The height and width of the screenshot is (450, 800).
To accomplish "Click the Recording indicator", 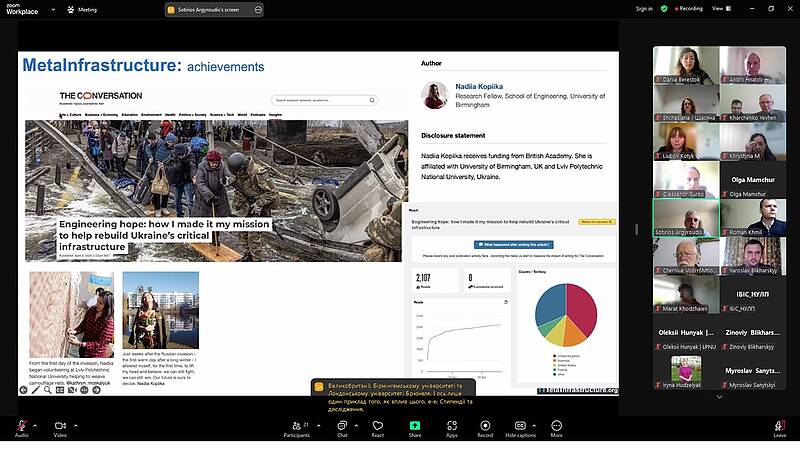I will 689,9.
